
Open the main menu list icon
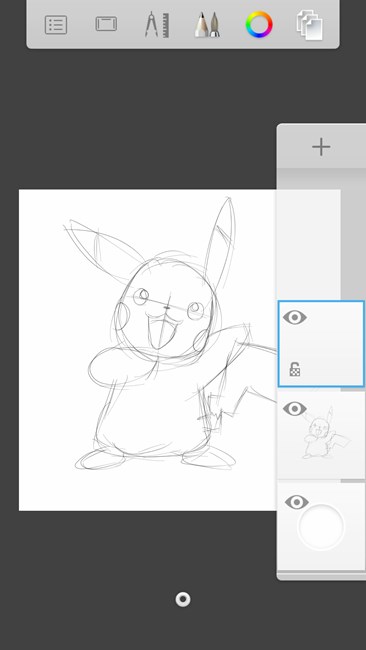click(56, 24)
